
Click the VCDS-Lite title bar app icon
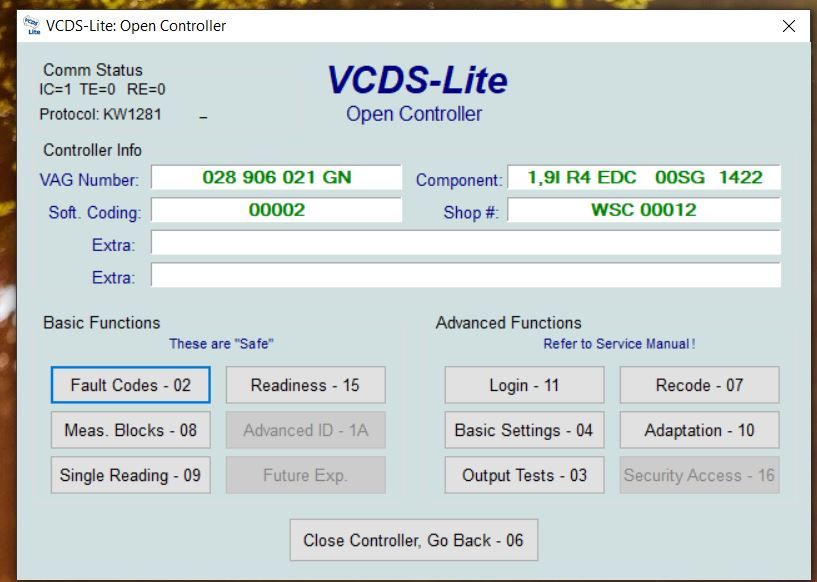click(x=33, y=26)
